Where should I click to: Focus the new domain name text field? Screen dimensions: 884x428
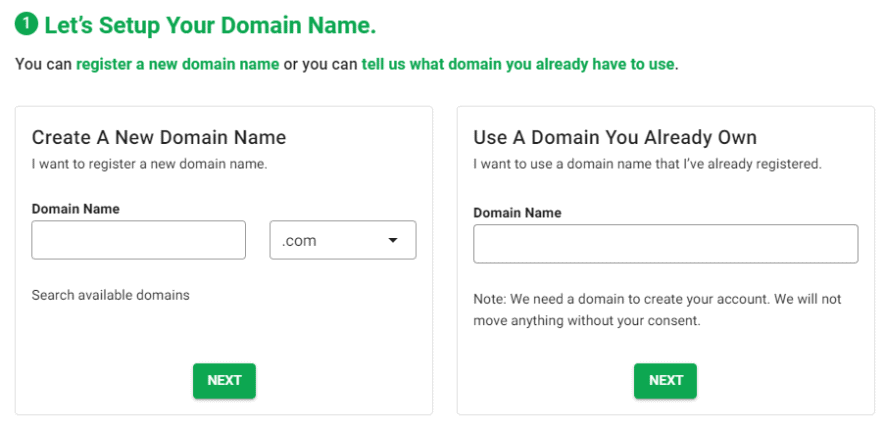click(x=139, y=240)
